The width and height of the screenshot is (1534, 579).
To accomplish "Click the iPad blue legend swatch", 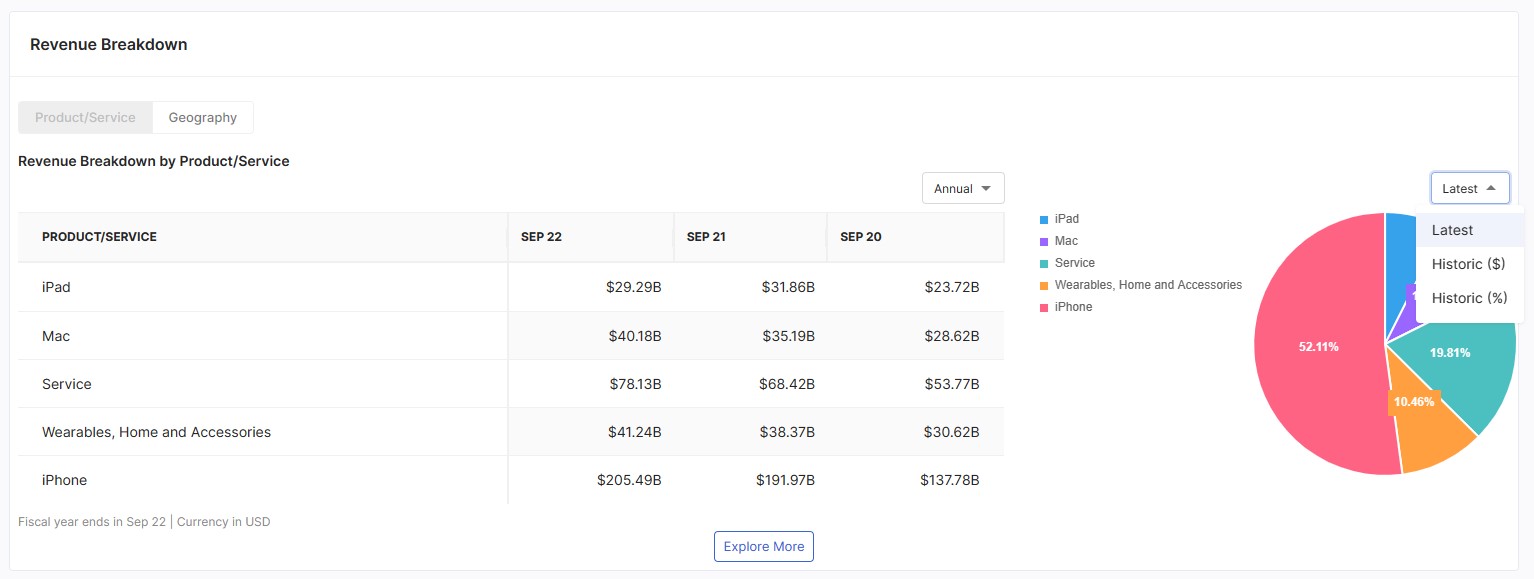I will coord(1044,219).
